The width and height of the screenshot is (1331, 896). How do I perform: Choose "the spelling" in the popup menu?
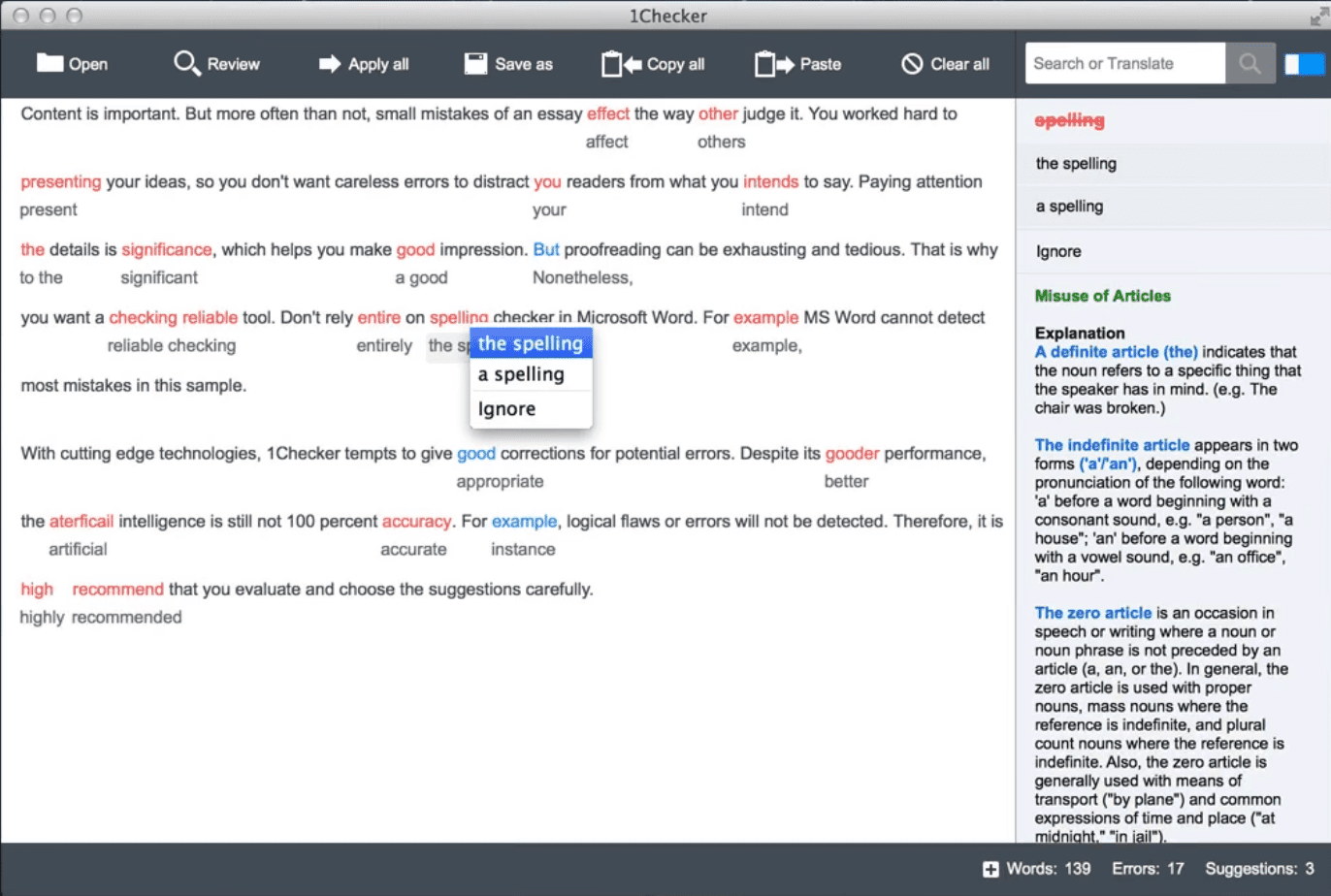531,343
